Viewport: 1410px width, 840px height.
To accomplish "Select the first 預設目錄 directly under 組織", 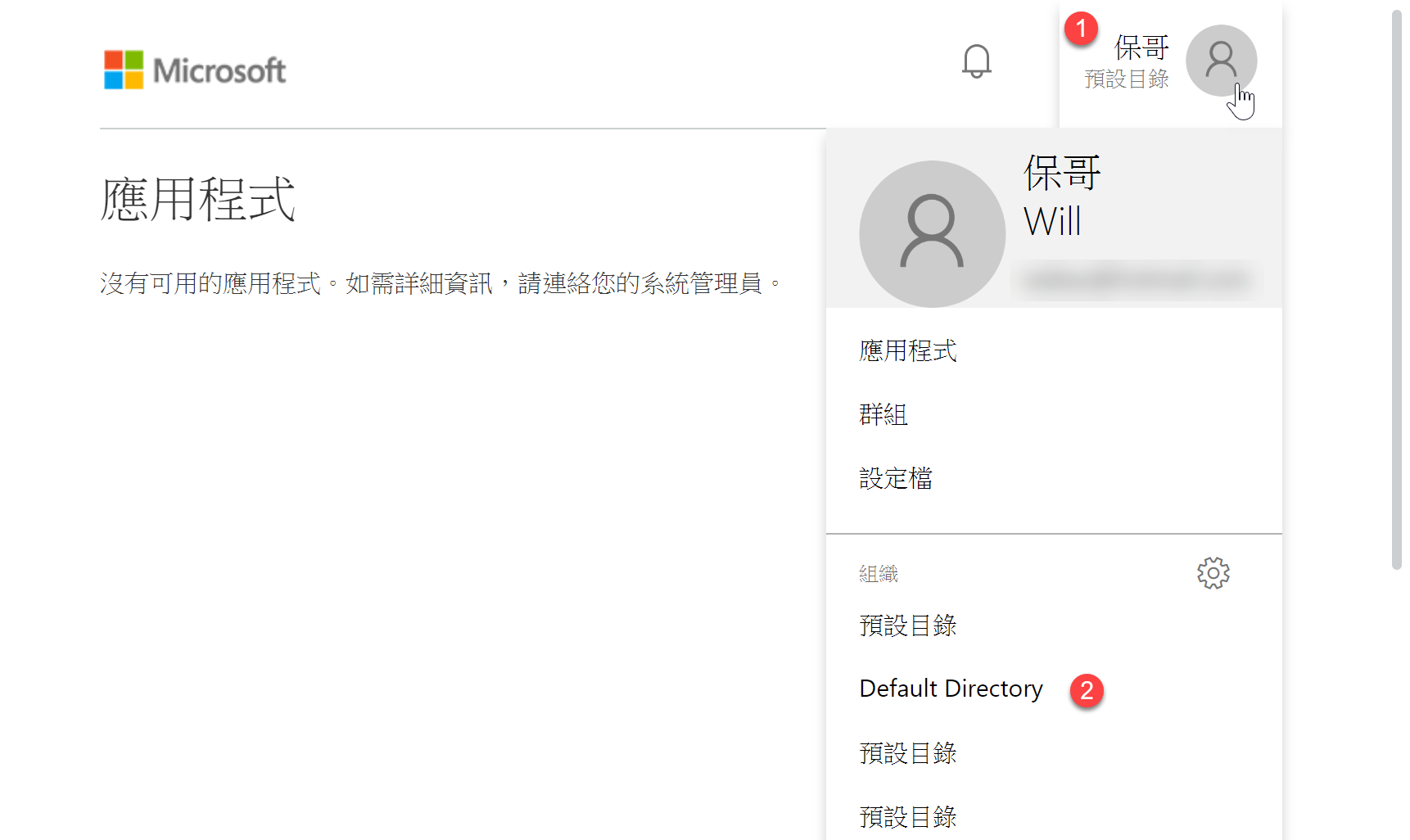I will pos(908,625).
